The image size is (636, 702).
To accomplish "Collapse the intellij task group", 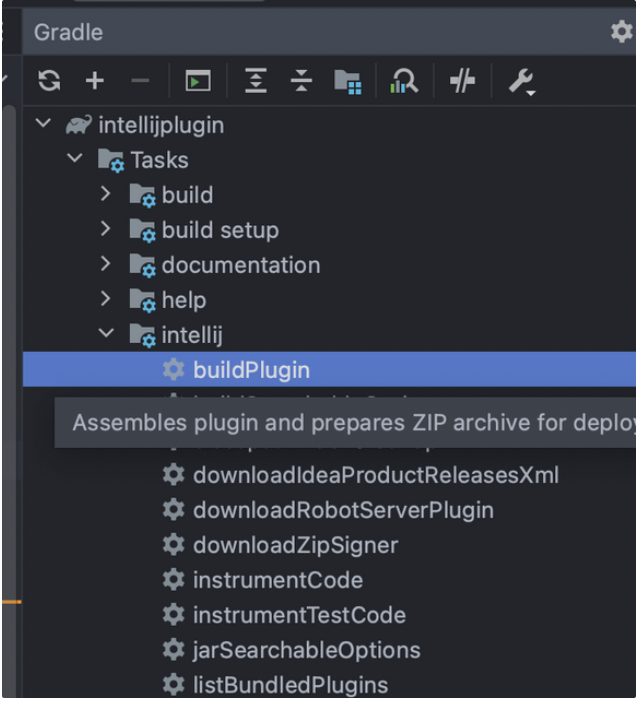I will click(106, 334).
